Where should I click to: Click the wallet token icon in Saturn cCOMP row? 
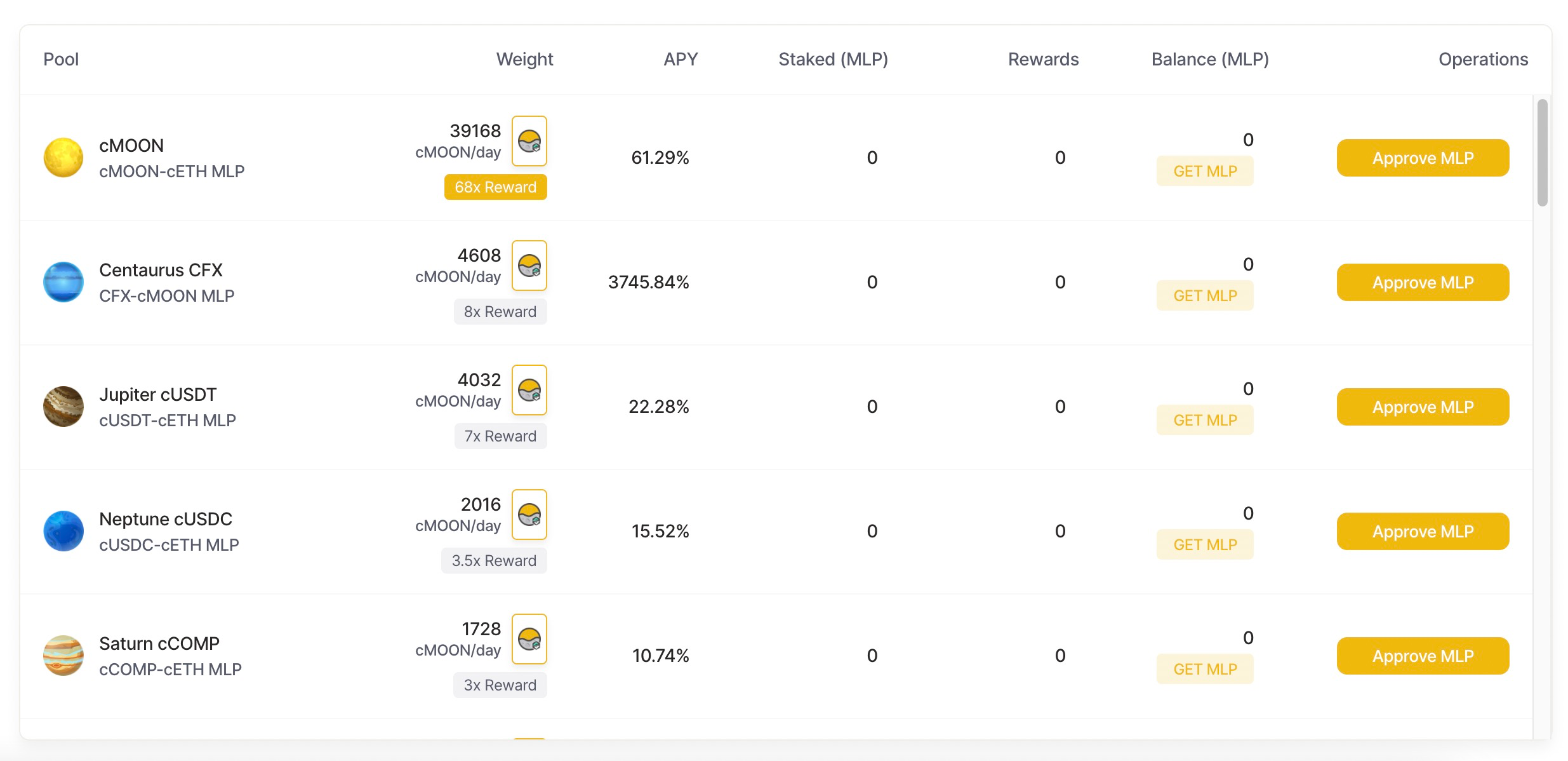(529, 639)
